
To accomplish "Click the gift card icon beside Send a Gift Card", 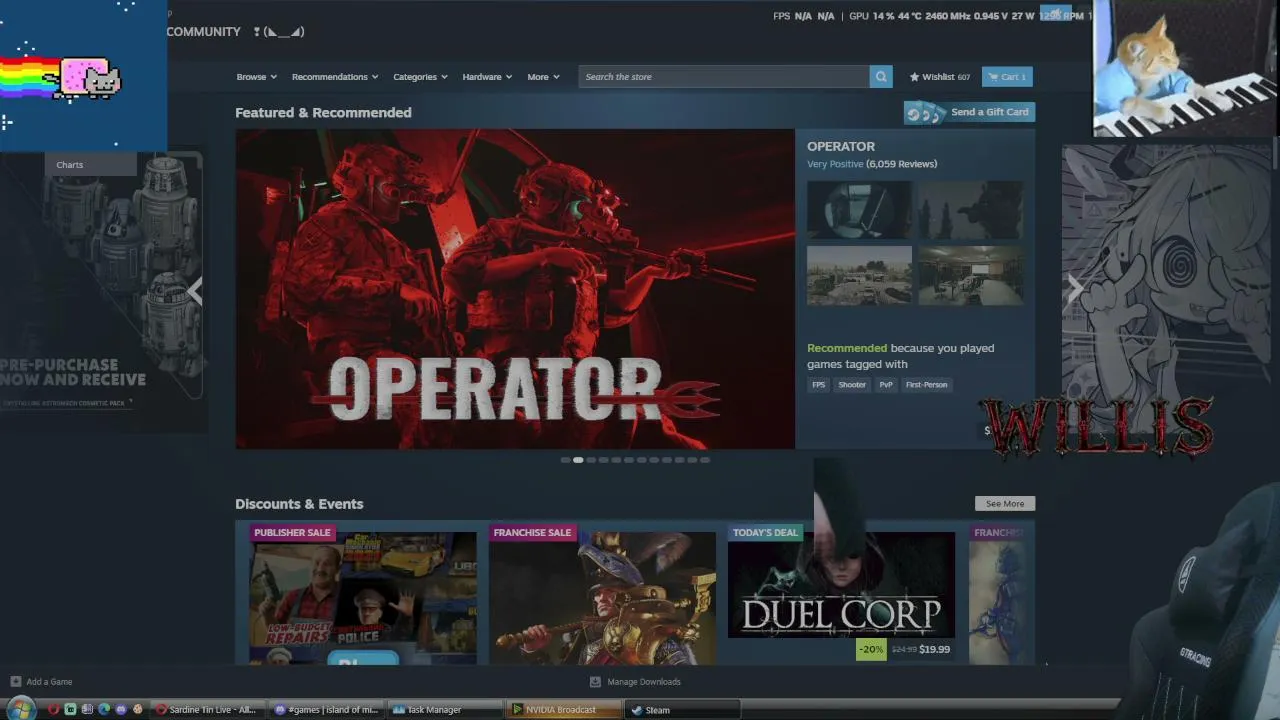I will point(925,113).
